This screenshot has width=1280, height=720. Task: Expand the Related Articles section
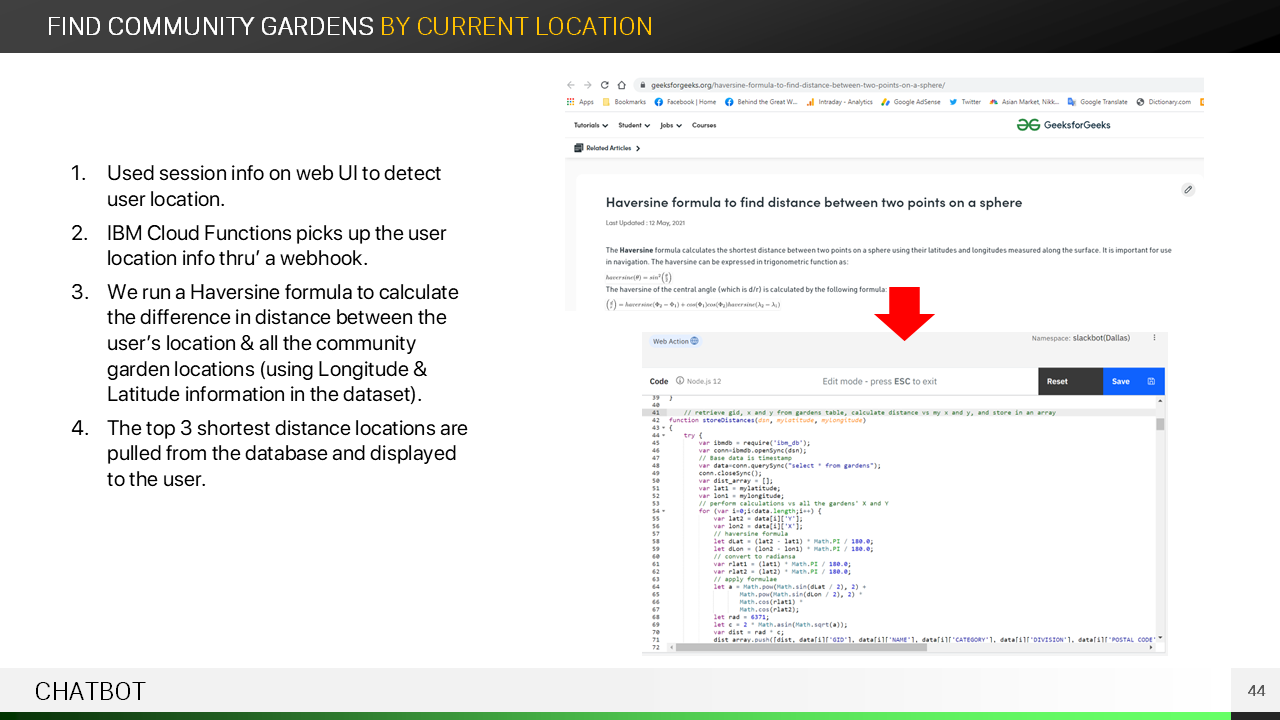(607, 148)
